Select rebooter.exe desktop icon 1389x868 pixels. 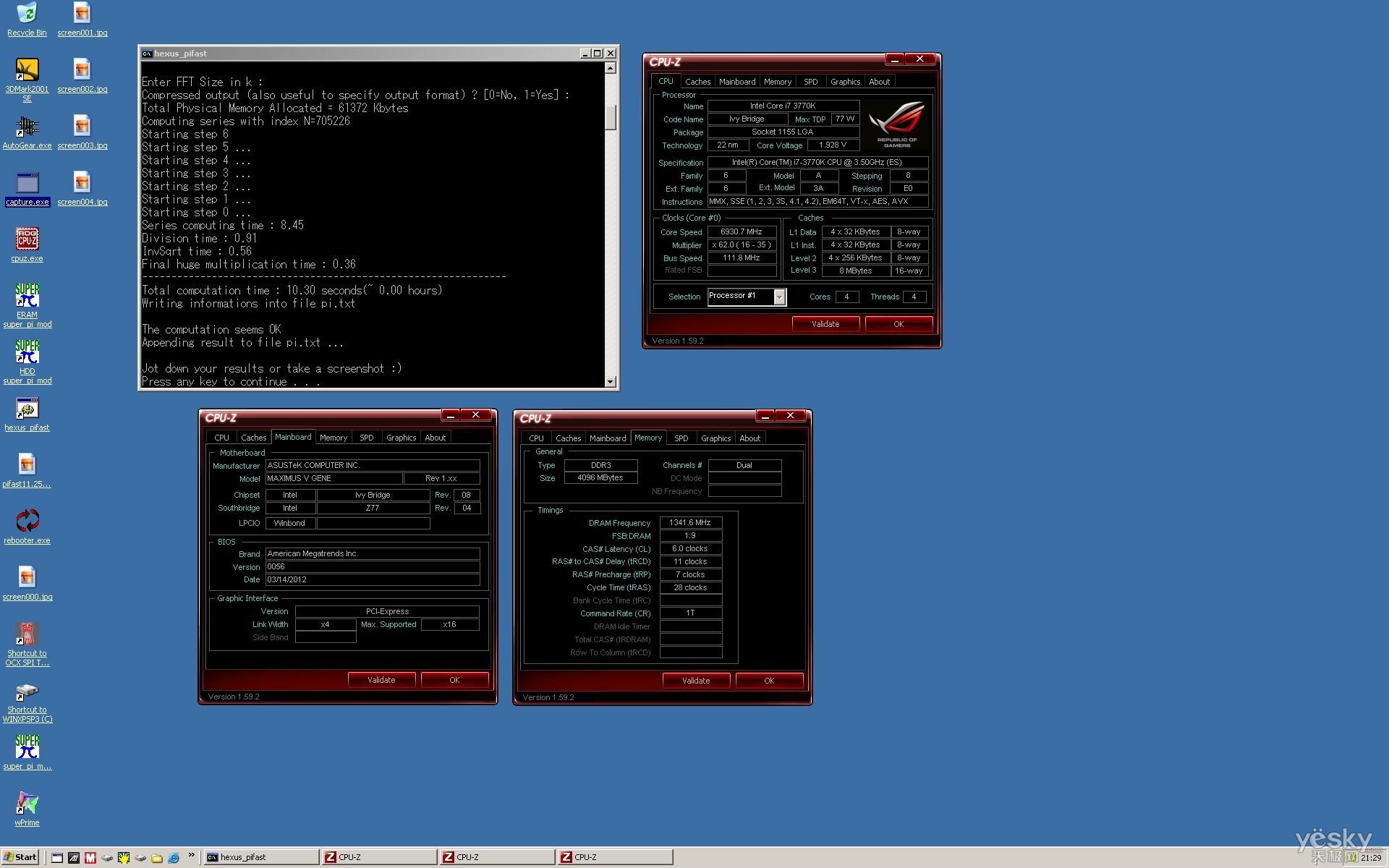point(27,527)
